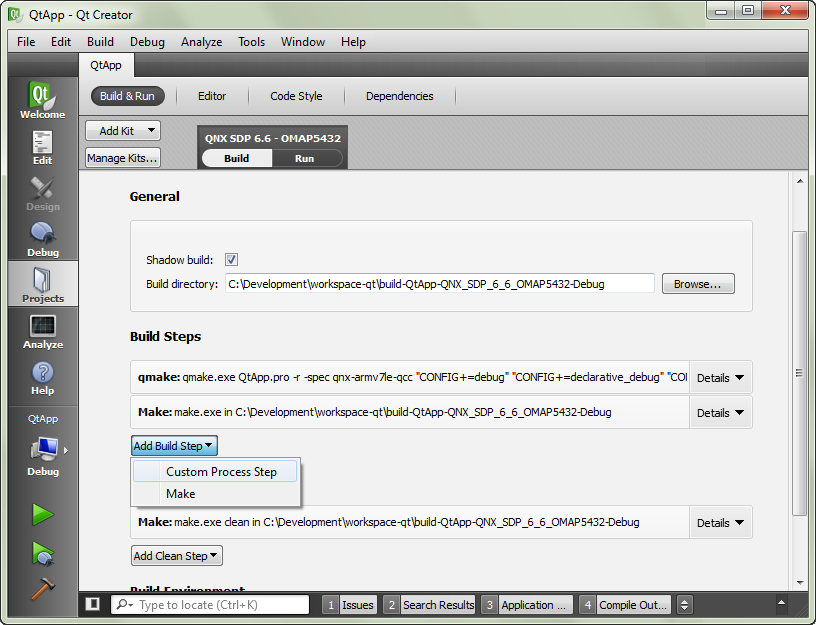Open the Help mode
Screen dimensions: 816x625
coord(42,377)
